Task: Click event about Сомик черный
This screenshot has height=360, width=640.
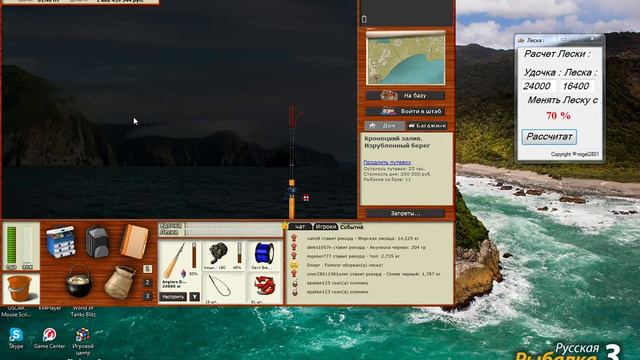Action: tap(373, 274)
